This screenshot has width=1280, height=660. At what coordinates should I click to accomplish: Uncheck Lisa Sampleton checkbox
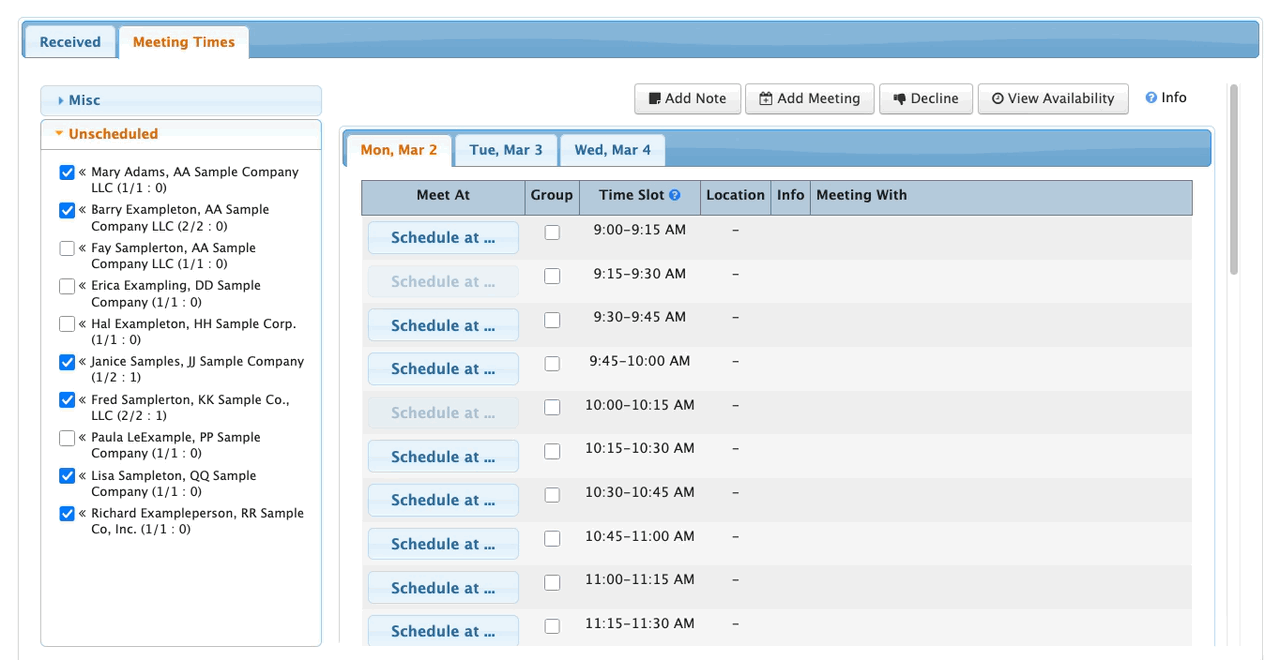[67, 477]
